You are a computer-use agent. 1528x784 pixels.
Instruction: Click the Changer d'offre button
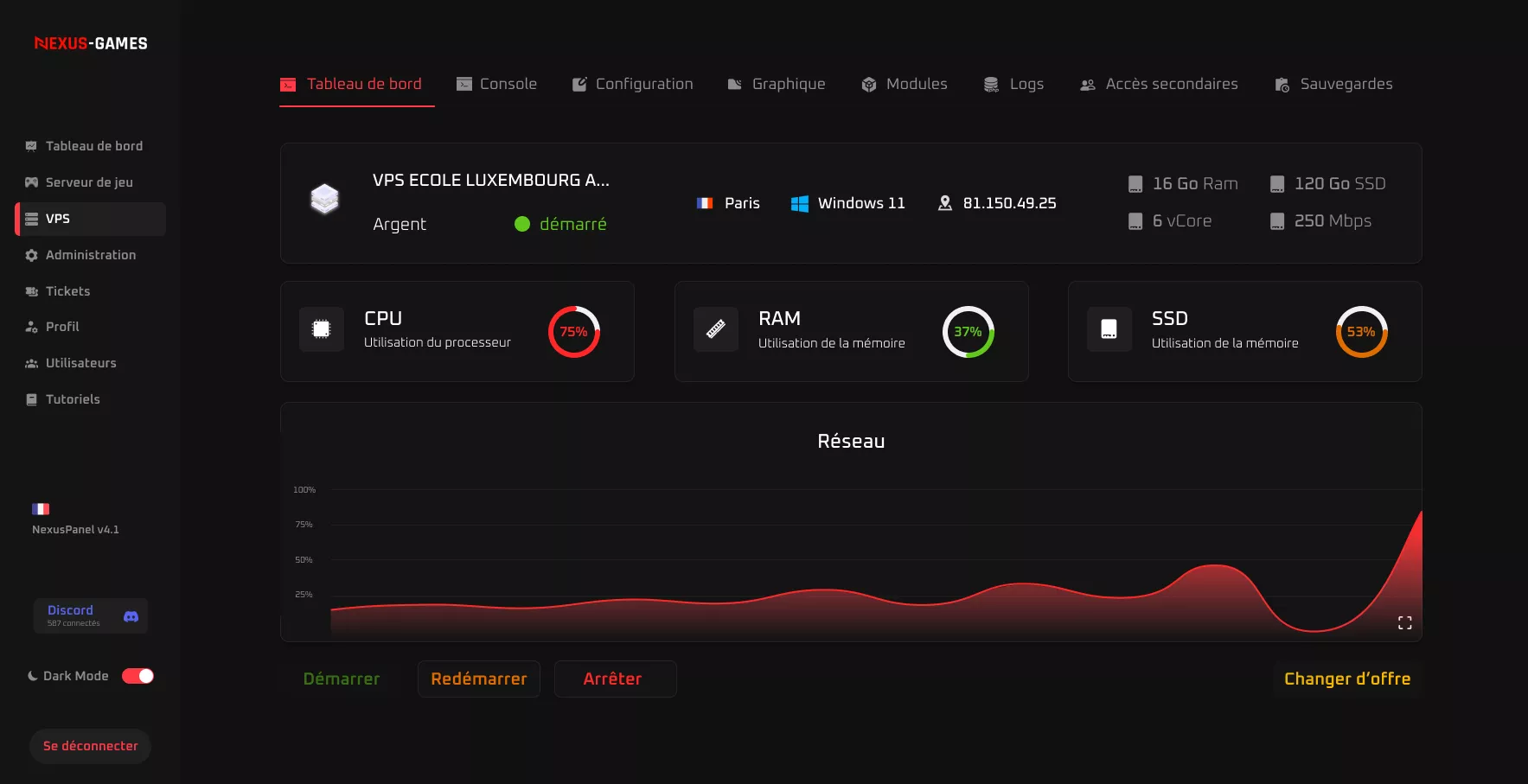tap(1347, 679)
